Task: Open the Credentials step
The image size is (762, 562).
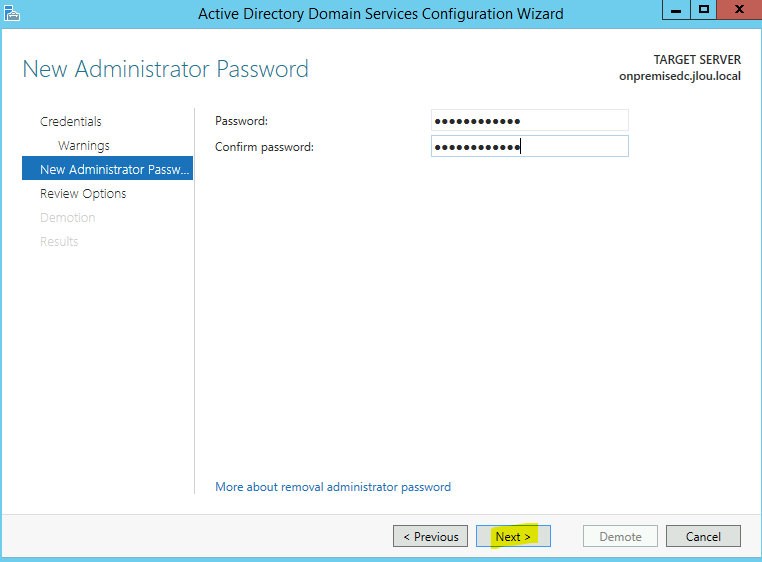Action: (70, 122)
